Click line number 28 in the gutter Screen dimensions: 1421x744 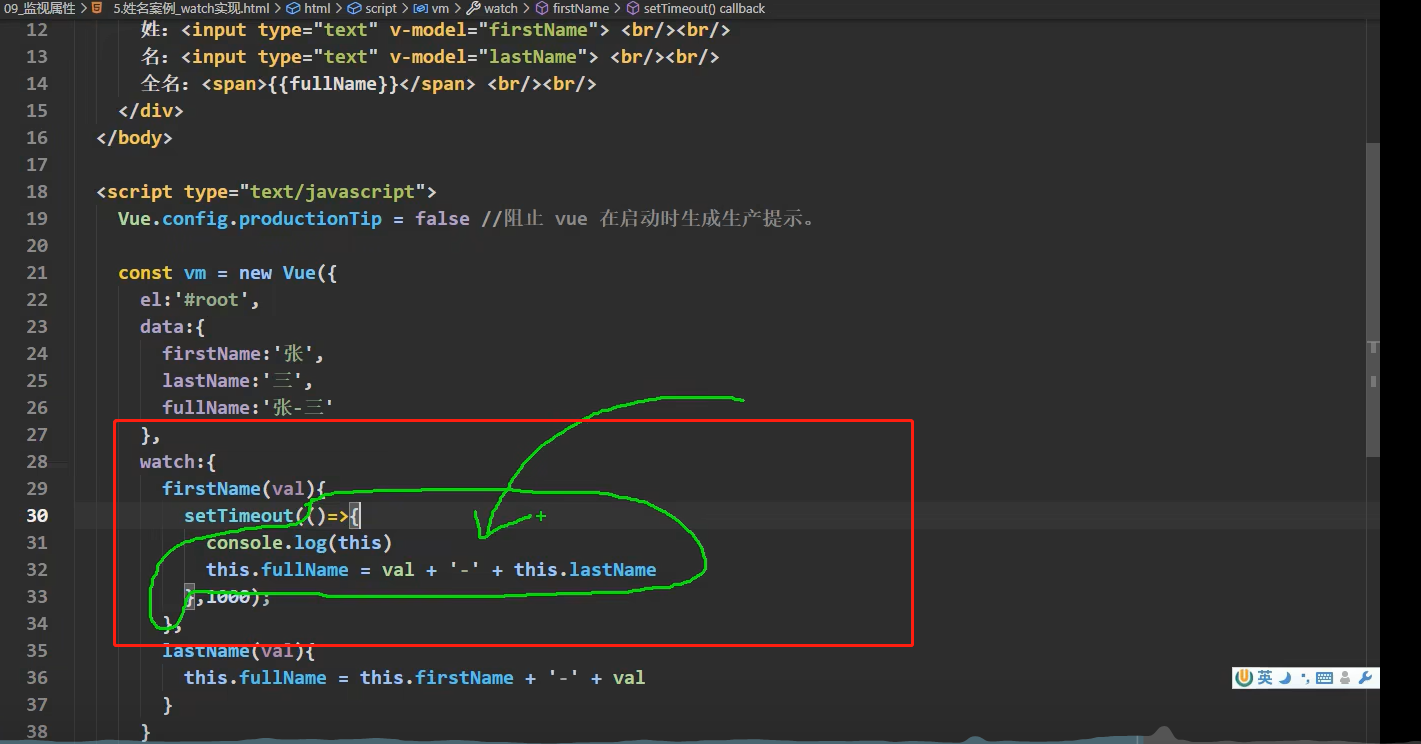tap(37, 461)
